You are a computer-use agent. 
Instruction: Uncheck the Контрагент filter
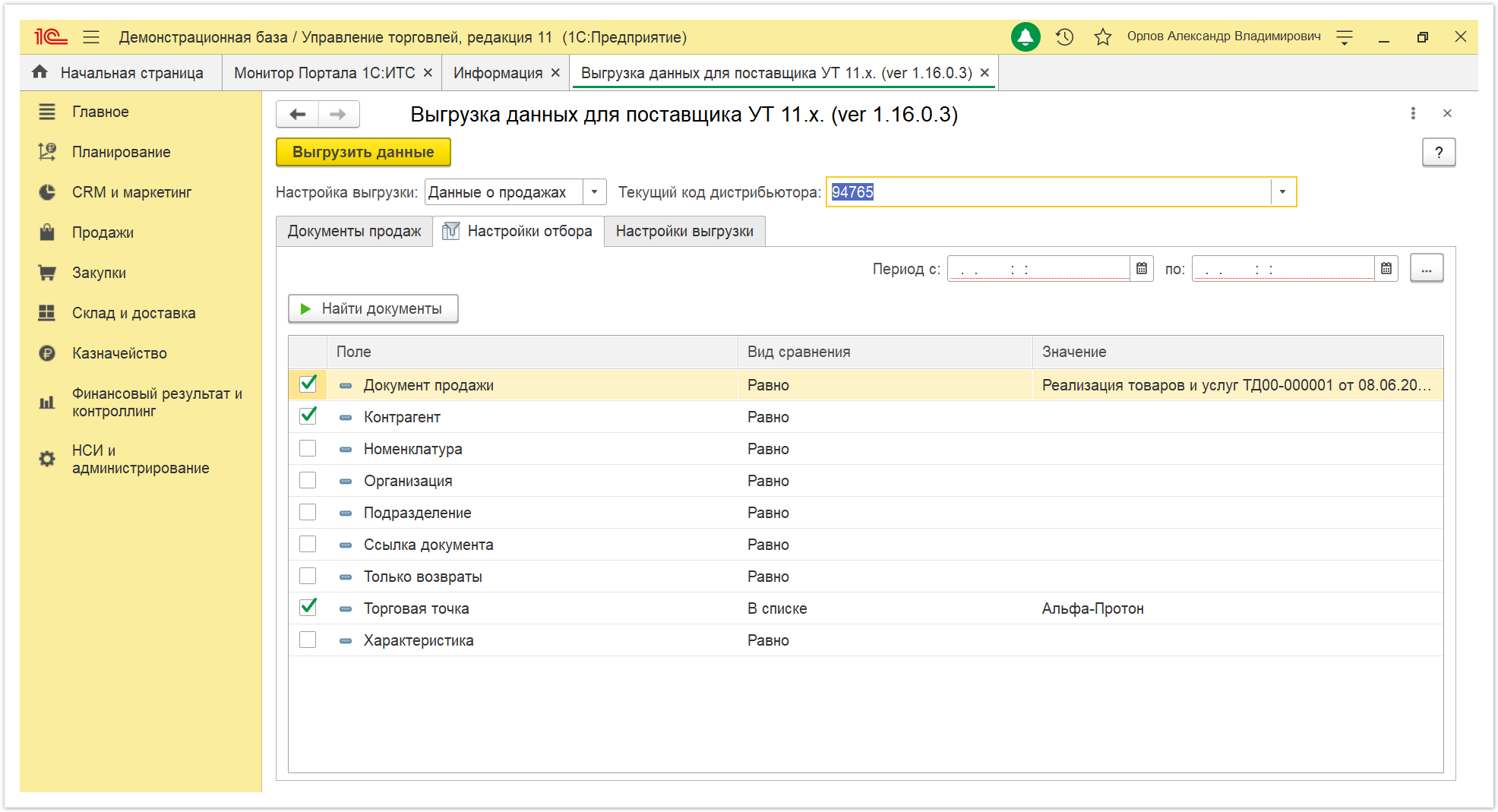[308, 416]
